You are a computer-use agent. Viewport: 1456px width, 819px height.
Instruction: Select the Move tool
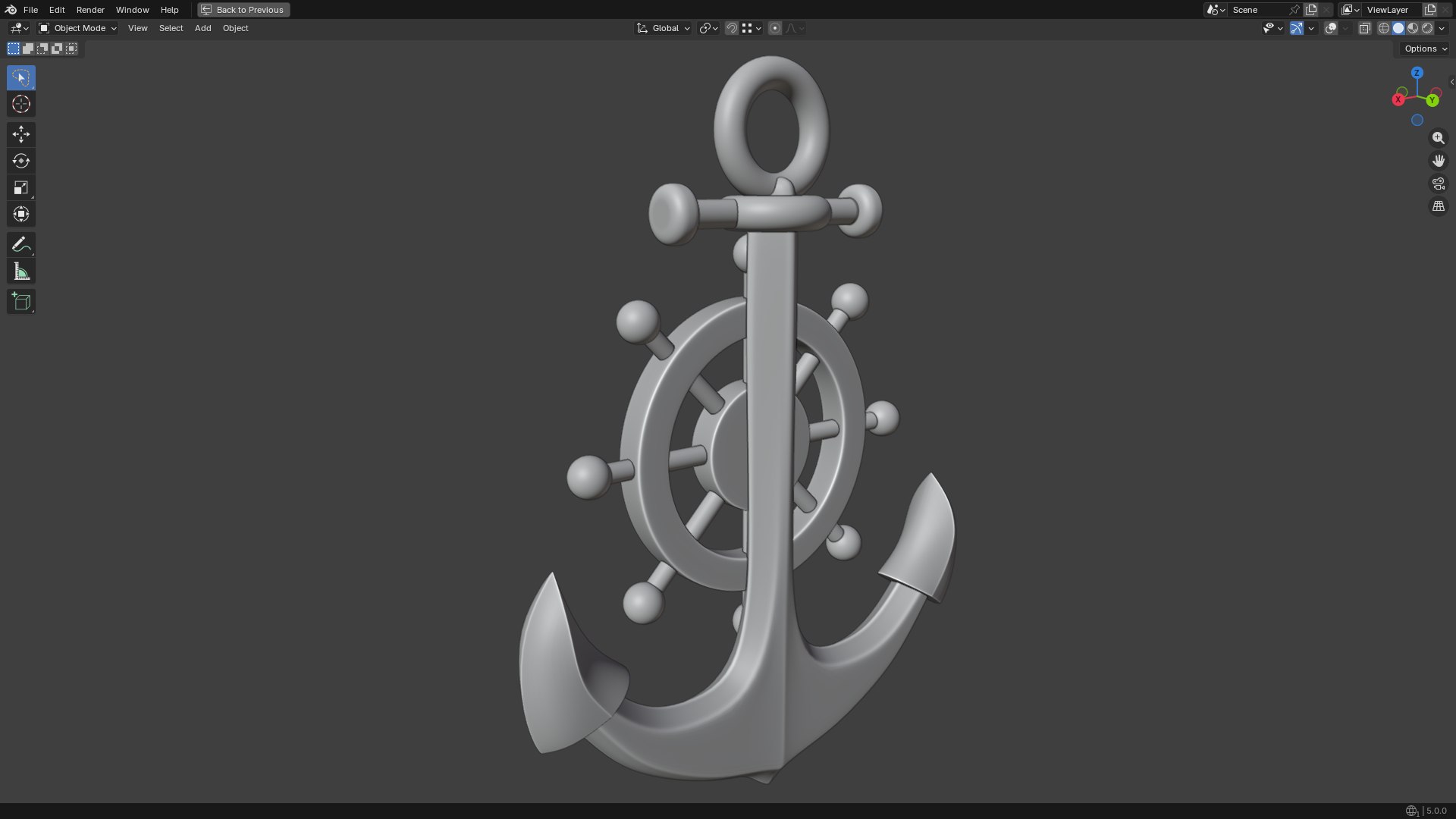(x=21, y=134)
